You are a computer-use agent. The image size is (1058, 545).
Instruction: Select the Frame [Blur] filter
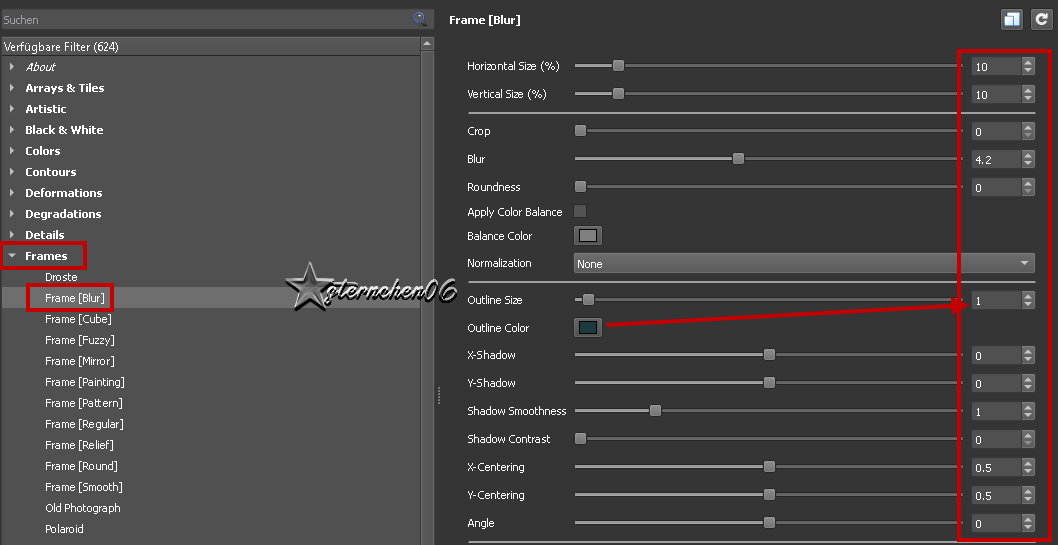75,298
